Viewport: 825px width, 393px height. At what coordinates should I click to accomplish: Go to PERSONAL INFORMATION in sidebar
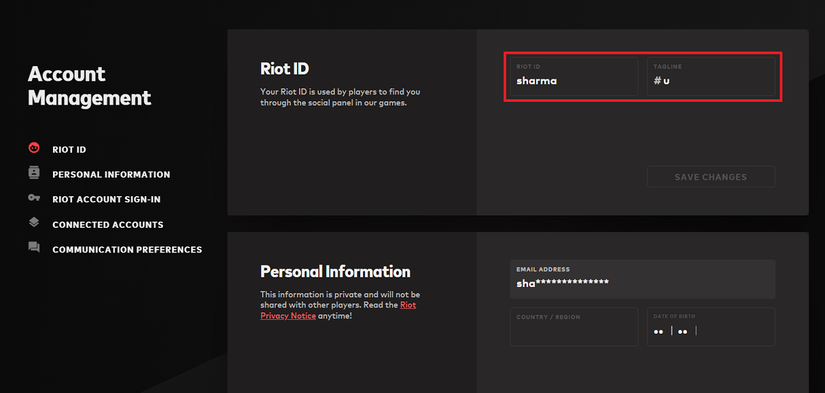click(x=111, y=175)
